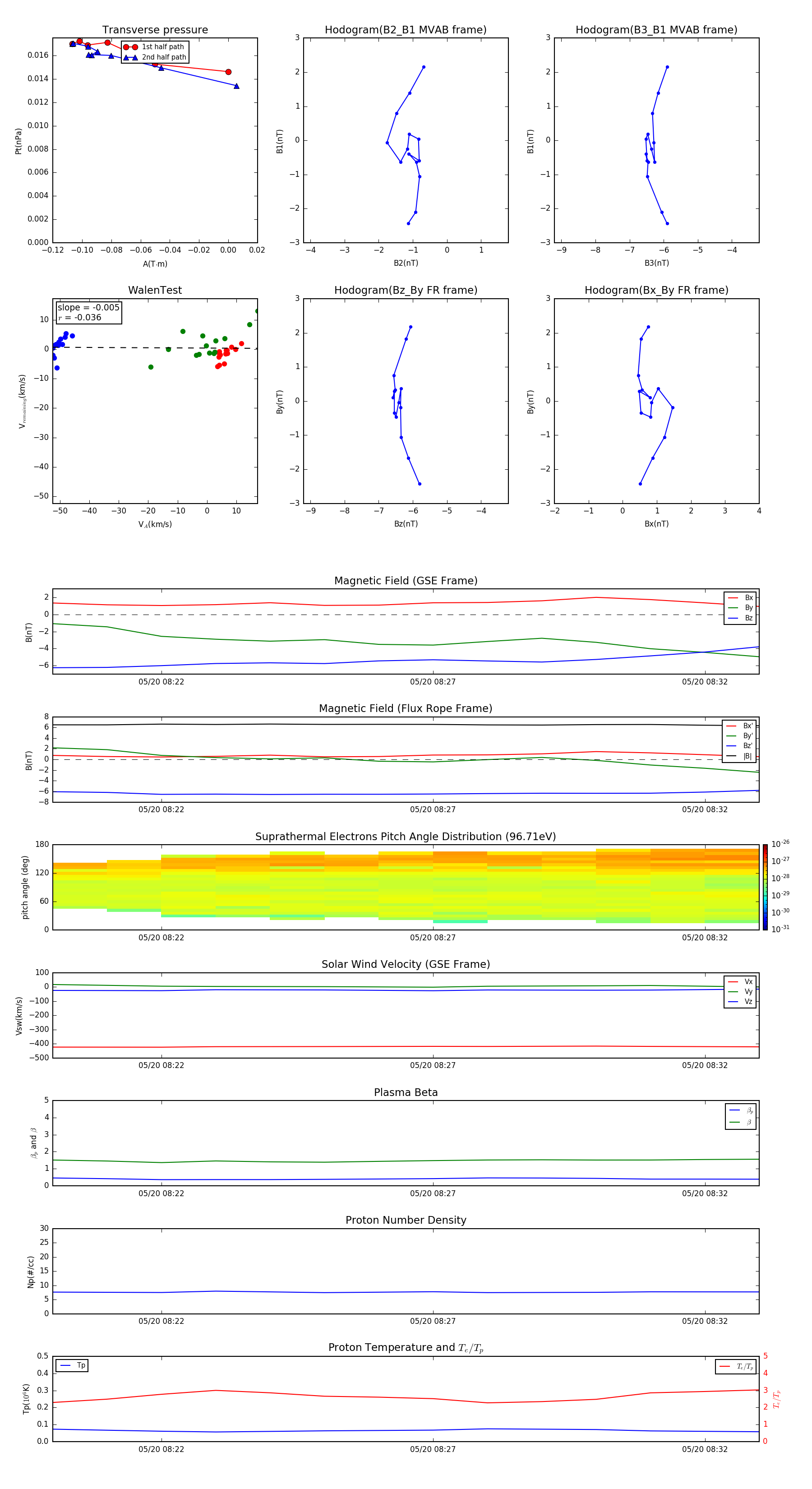This screenshot has height=1489, width=812.
Task: Click the 10^-31 colorbar tick label
Action: tap(780, 929)
